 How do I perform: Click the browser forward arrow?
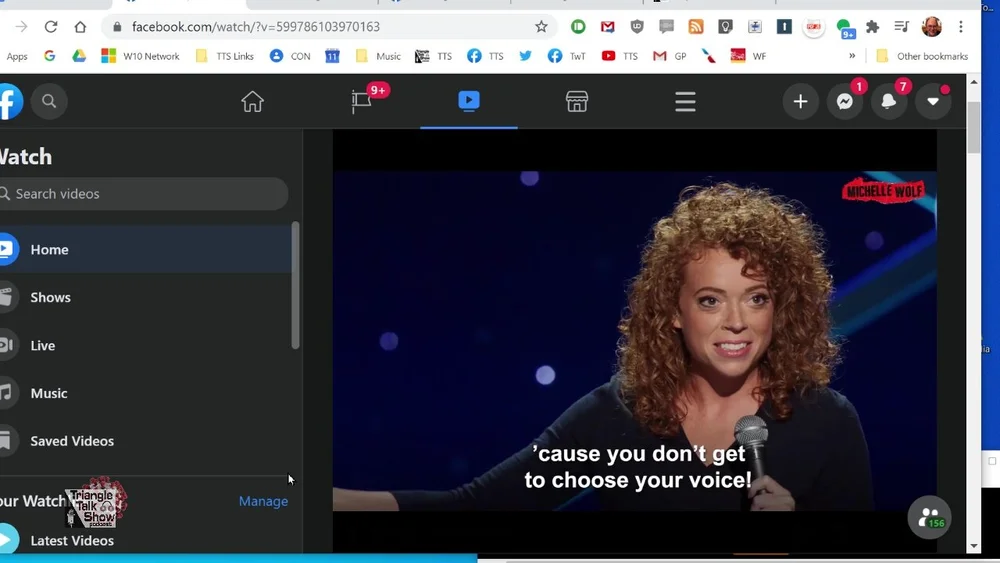[x=21, y=27]
